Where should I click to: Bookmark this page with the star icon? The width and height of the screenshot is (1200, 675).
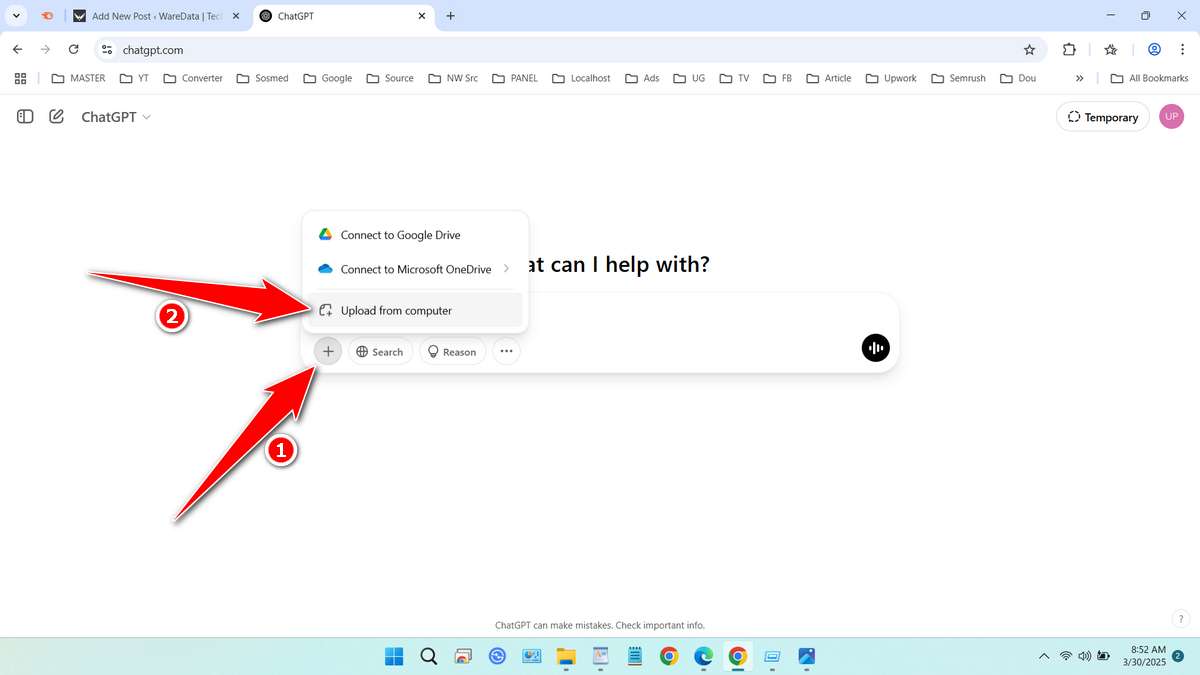pyautogui.click(x=1029, y=49)
